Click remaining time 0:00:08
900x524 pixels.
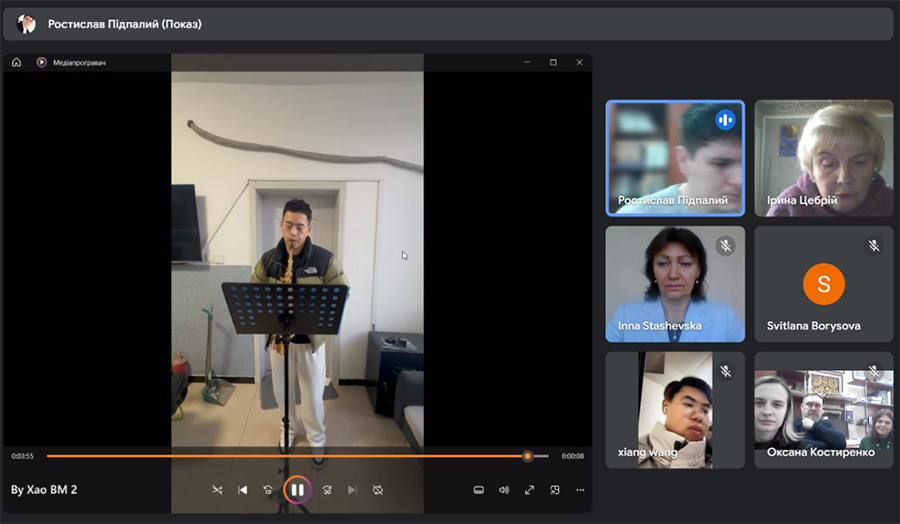click(x=572, y=456)
